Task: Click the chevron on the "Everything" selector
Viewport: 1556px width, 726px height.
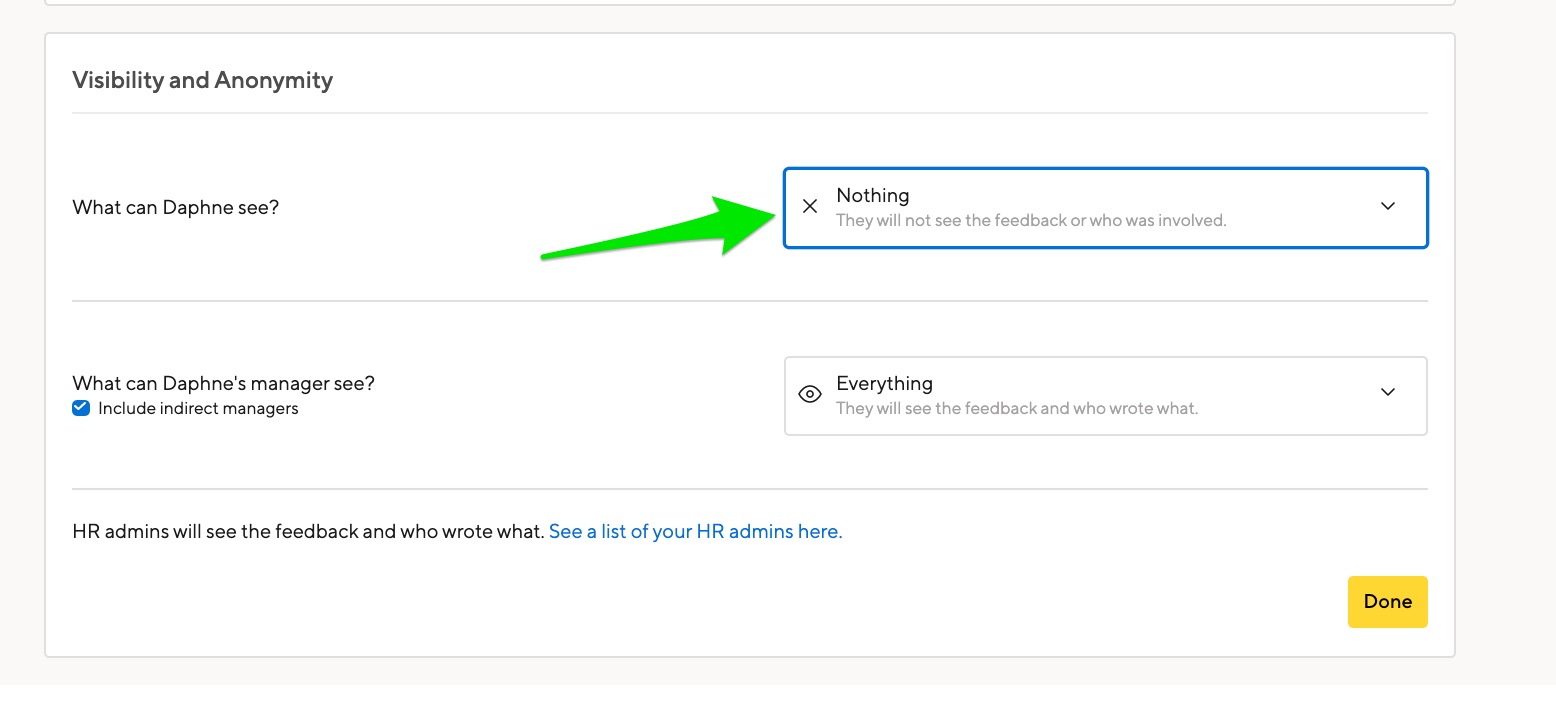Action: (1388, 392)
